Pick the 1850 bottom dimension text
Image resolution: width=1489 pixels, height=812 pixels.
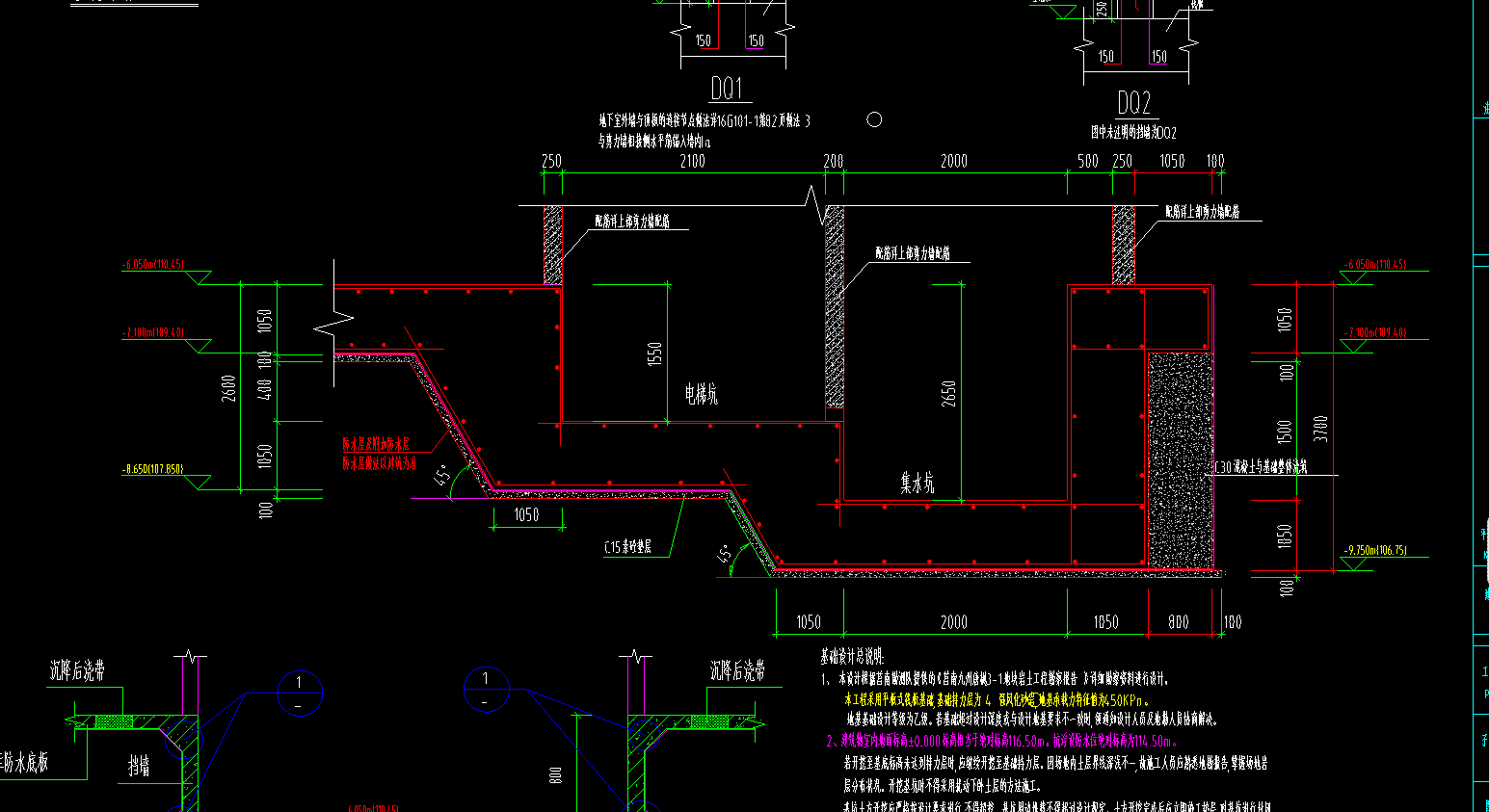tap(1106, 622)
